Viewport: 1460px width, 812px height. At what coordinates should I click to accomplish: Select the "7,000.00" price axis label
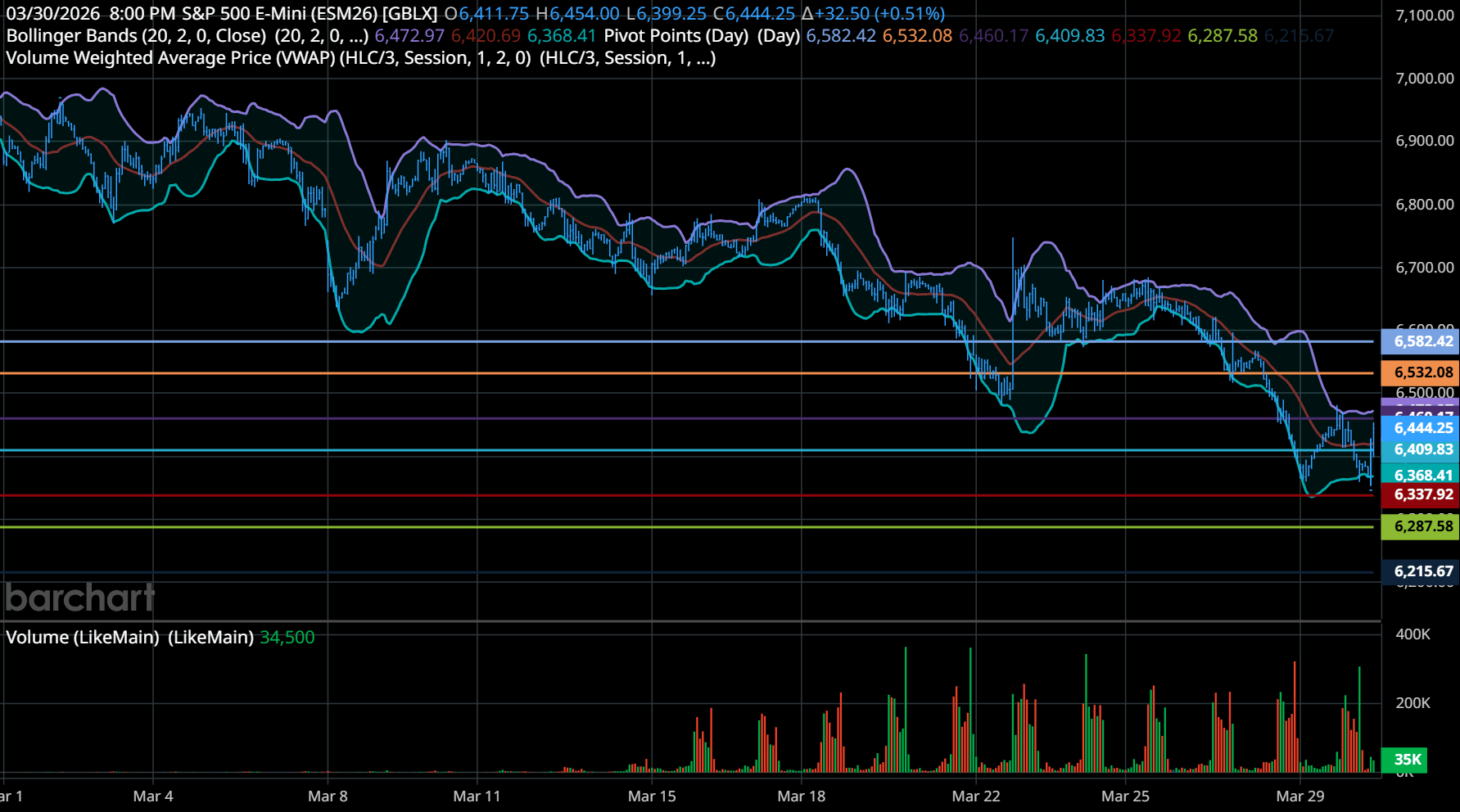(1425, 79)
